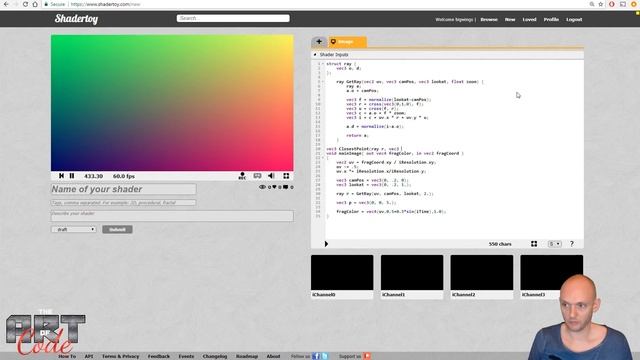640x360 pixels.
Task: Click the heart likes icon
Action: 274,187
